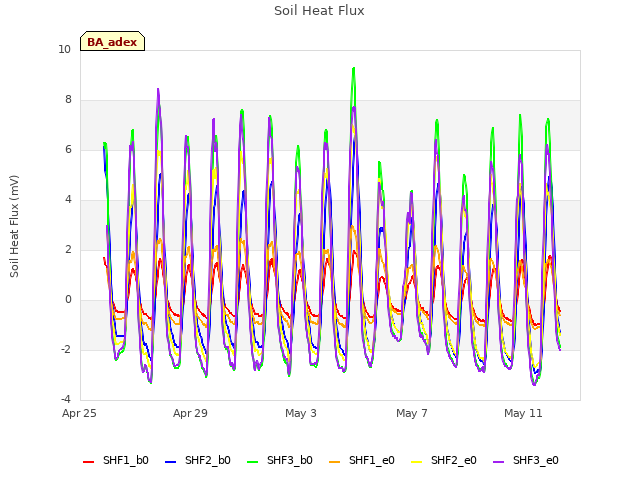Click the y-axis value 4
This screenshot has height=480, width=640.
68,200
